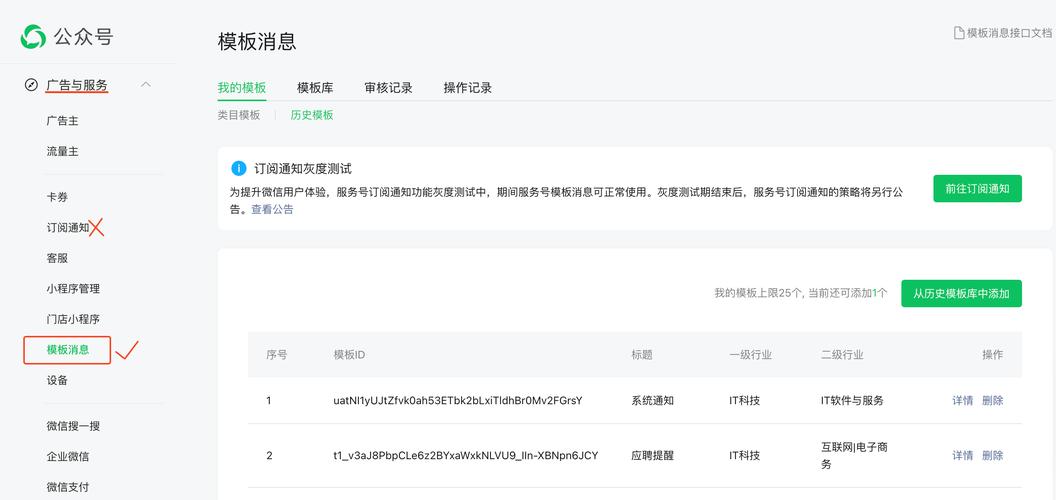1056x500 pixels.
Task: Click the 一级行业 column header
Action: [x=750, y=354]
